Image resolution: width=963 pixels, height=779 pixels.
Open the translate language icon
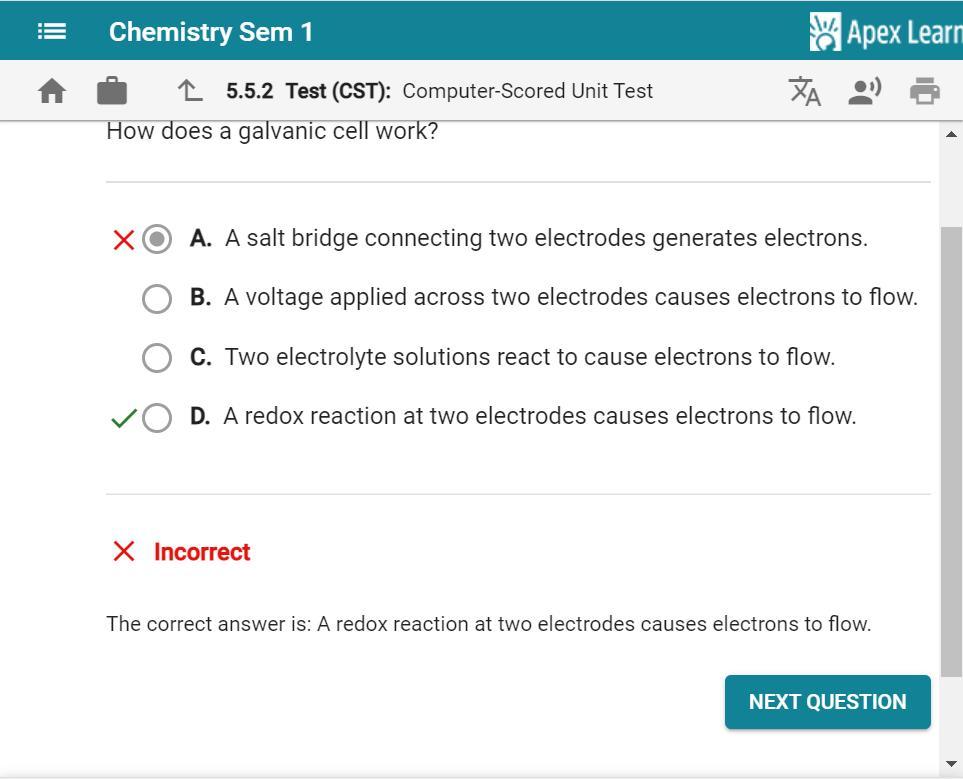pos(805,91)
